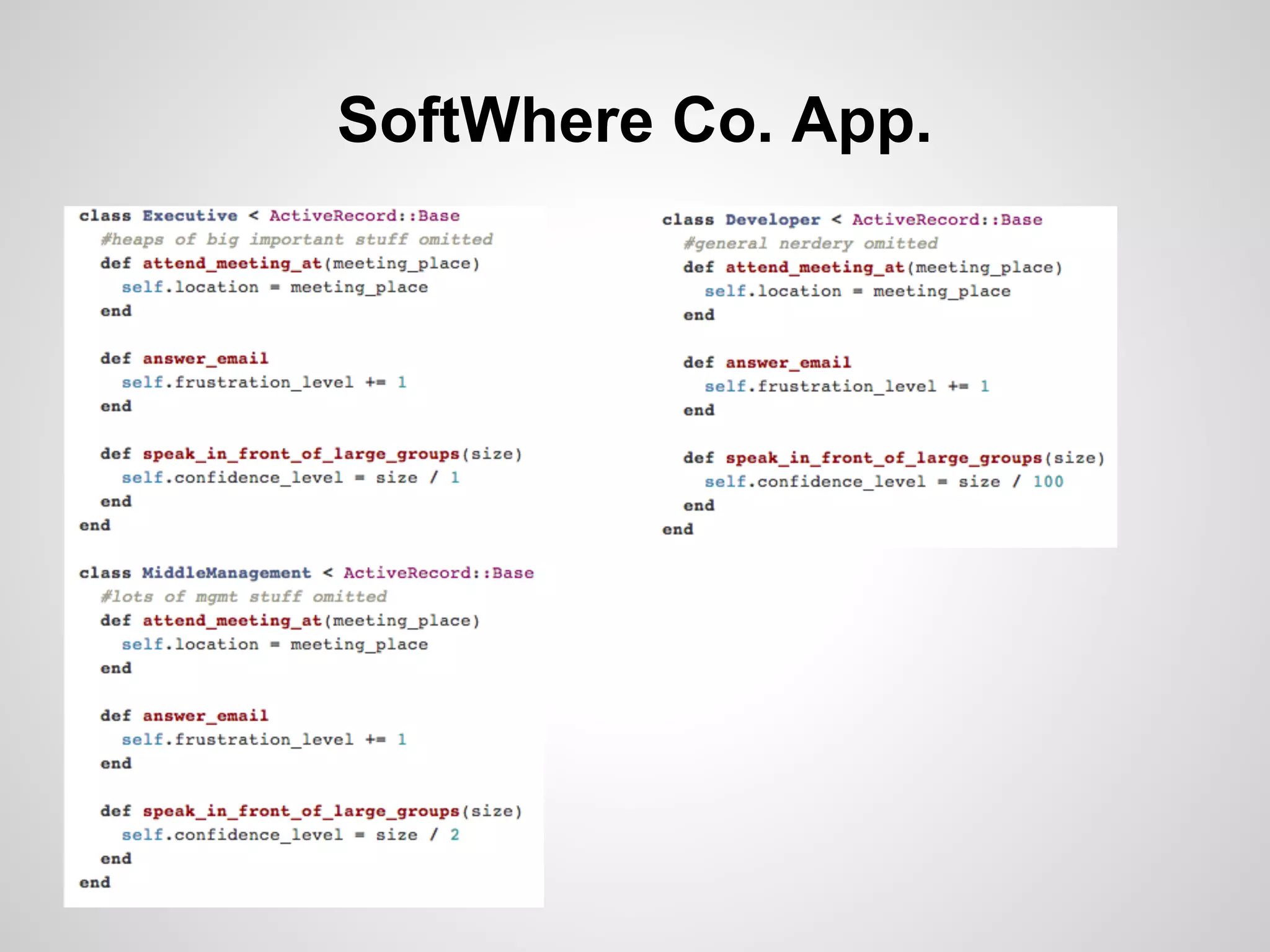Click 'self.frustration_level += 1' in Developer class
The width and height of the screenshot is (1270, 952).
click(847, 387)
